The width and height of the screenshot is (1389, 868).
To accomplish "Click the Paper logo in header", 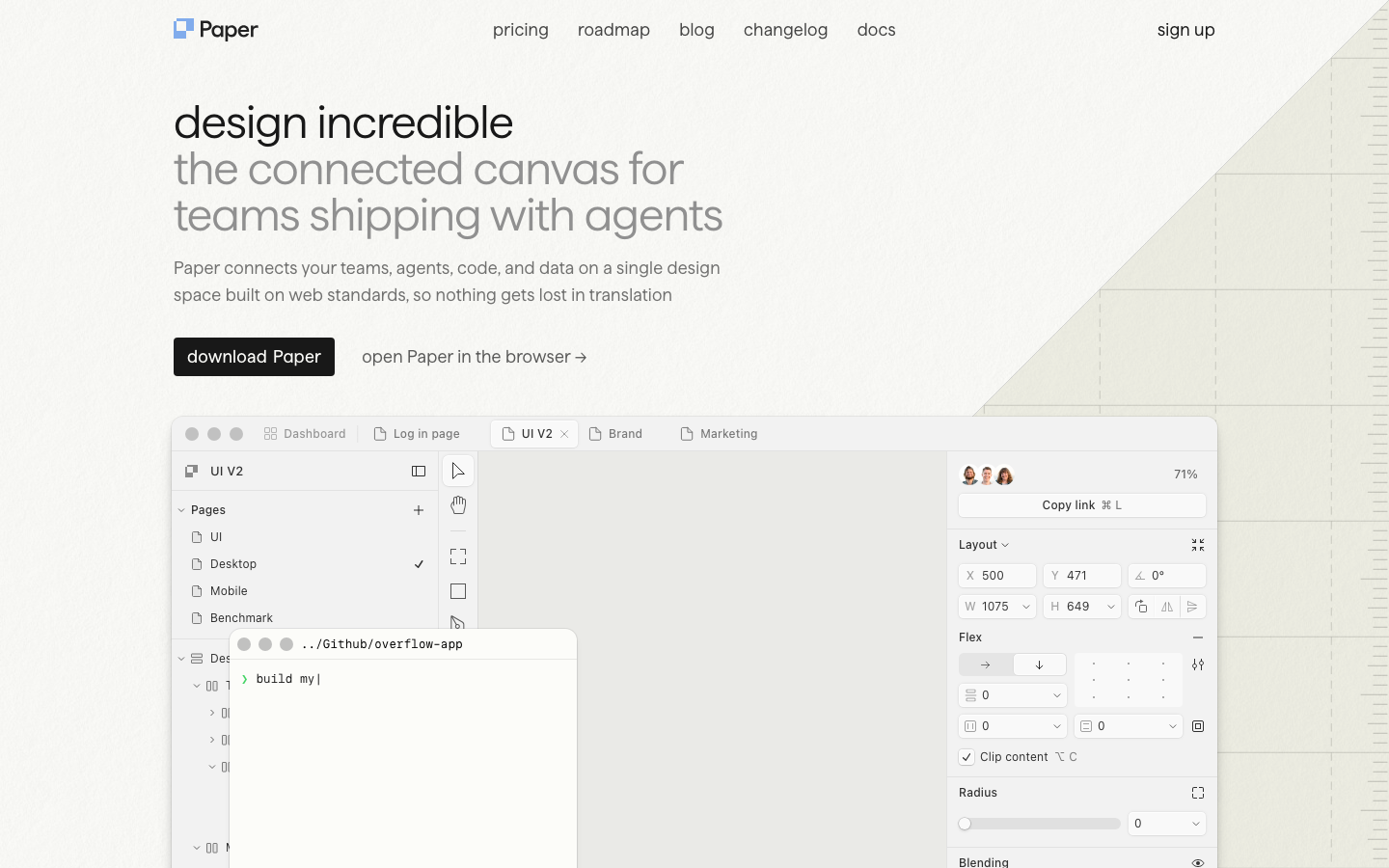I will tap(216, 30).
